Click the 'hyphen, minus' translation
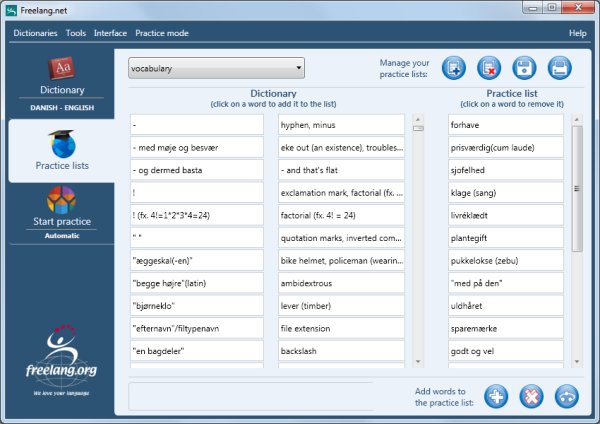This screenshot has width=600, height=424. [341, 125]
